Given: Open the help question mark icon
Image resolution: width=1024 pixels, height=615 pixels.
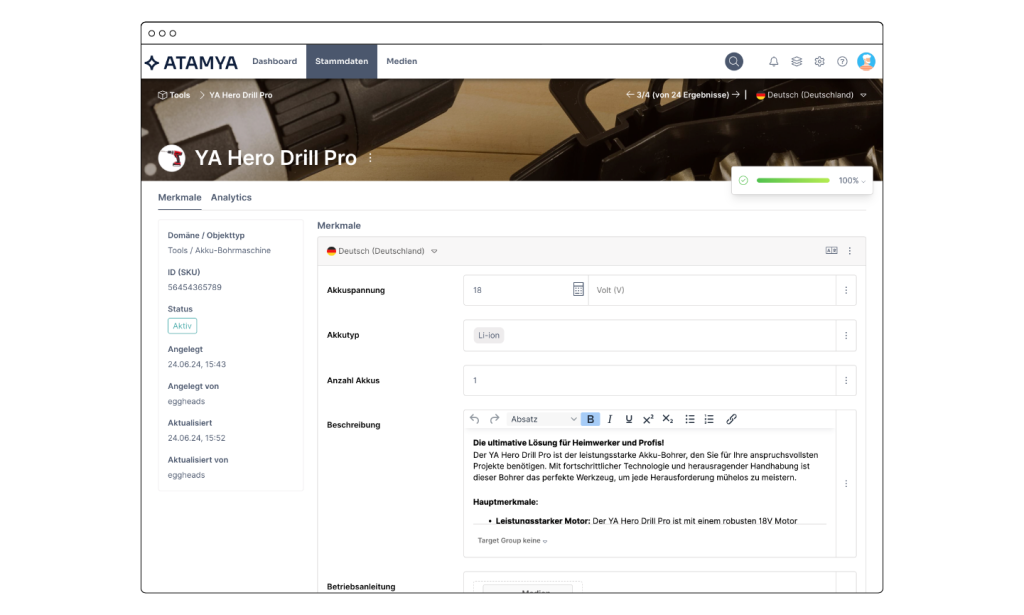Looking at the screenshot, I should (x=842, y=61).
